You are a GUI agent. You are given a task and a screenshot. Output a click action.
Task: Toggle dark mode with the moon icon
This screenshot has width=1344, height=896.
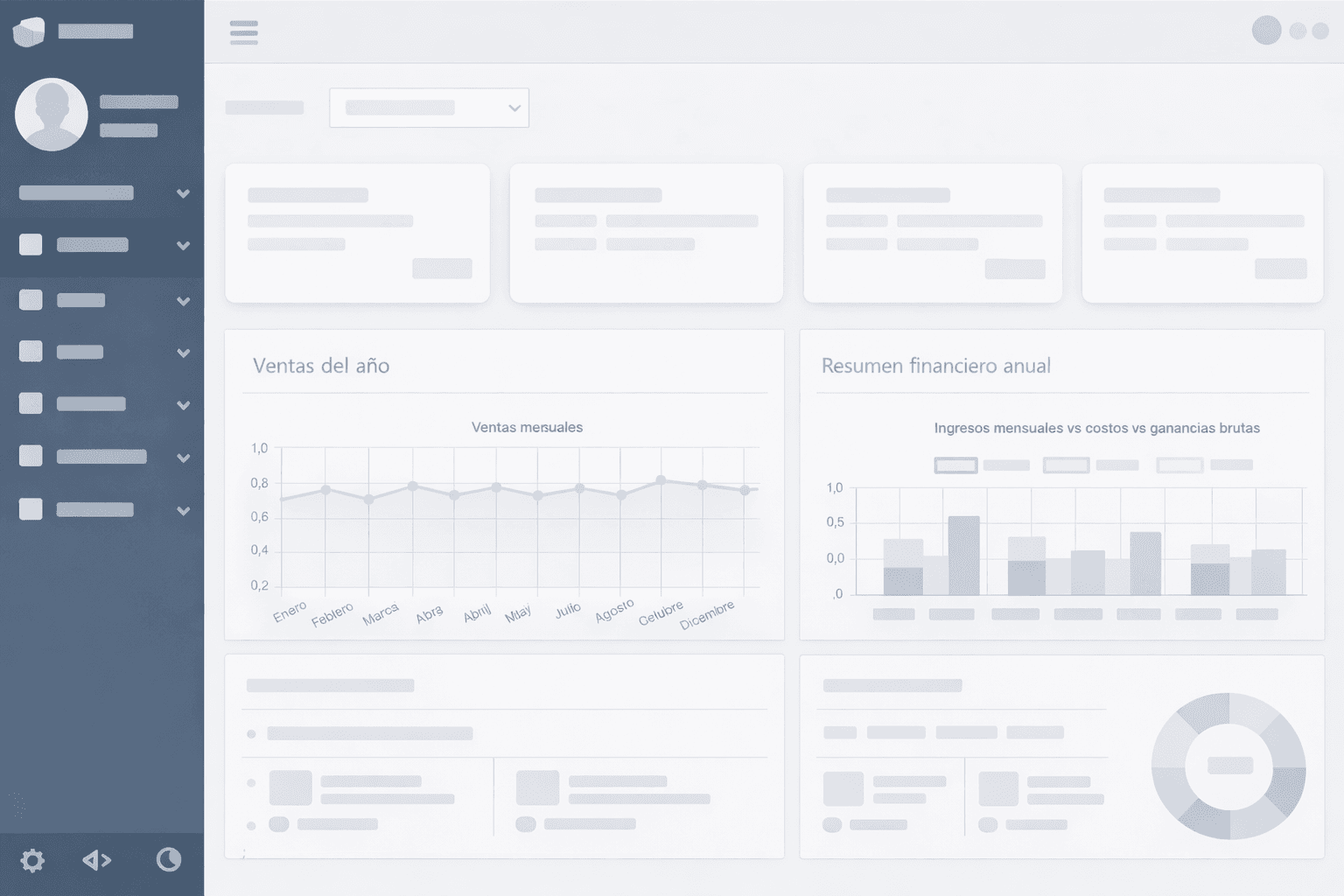tap(168, 860)
